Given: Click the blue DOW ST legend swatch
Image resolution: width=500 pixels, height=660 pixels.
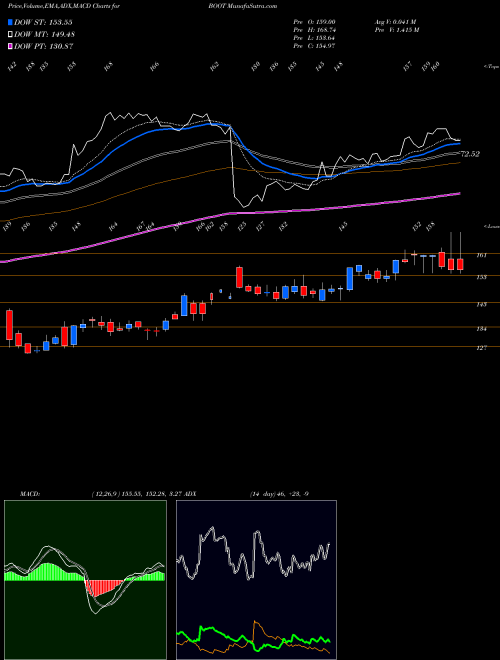Looking at the screenshot, I should tap(10, 22).
